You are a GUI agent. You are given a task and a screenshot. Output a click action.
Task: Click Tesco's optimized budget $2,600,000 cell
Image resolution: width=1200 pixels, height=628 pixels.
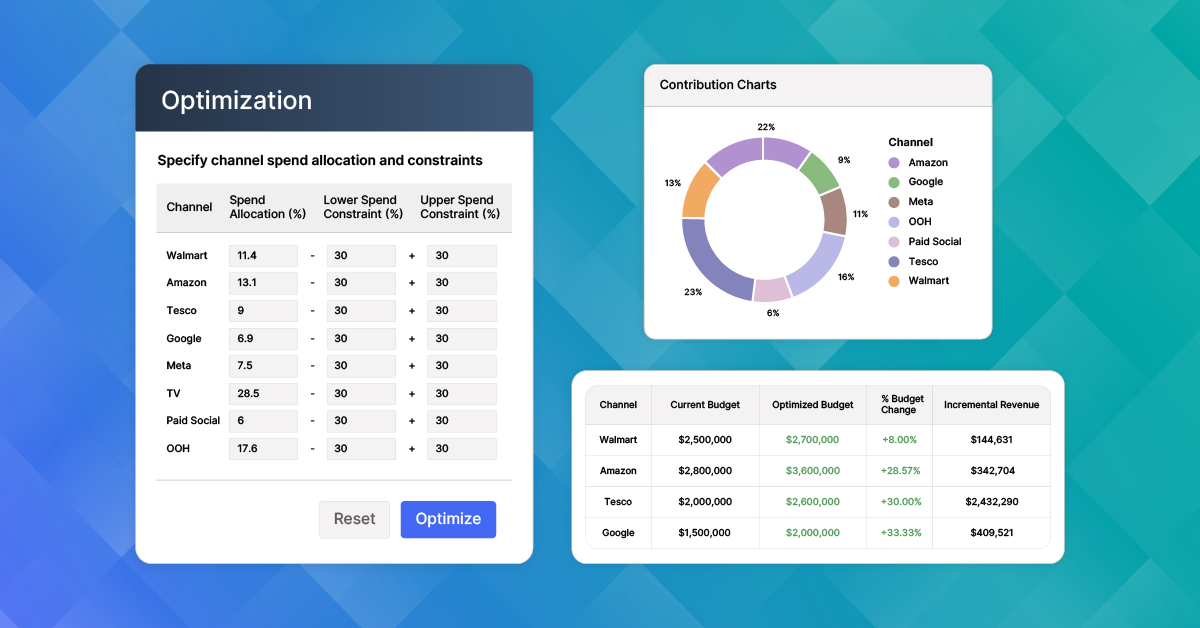tap(813, 502)
